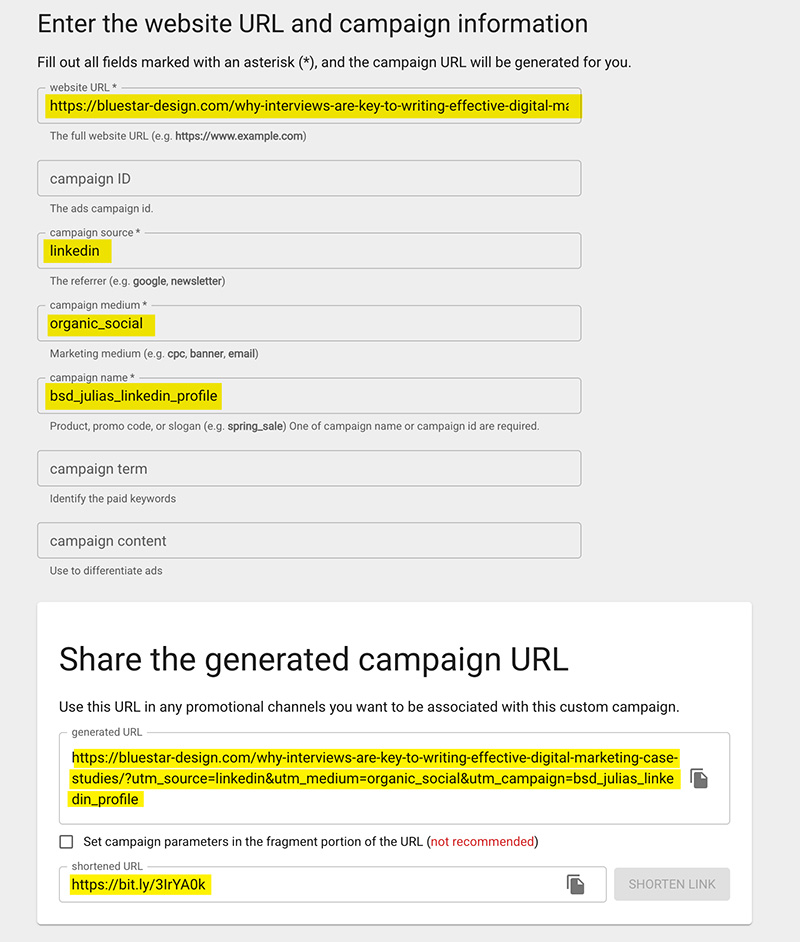Select the empty campaign ID field
Viewport: 800px width, 942px height.
(x=309, y=178)
